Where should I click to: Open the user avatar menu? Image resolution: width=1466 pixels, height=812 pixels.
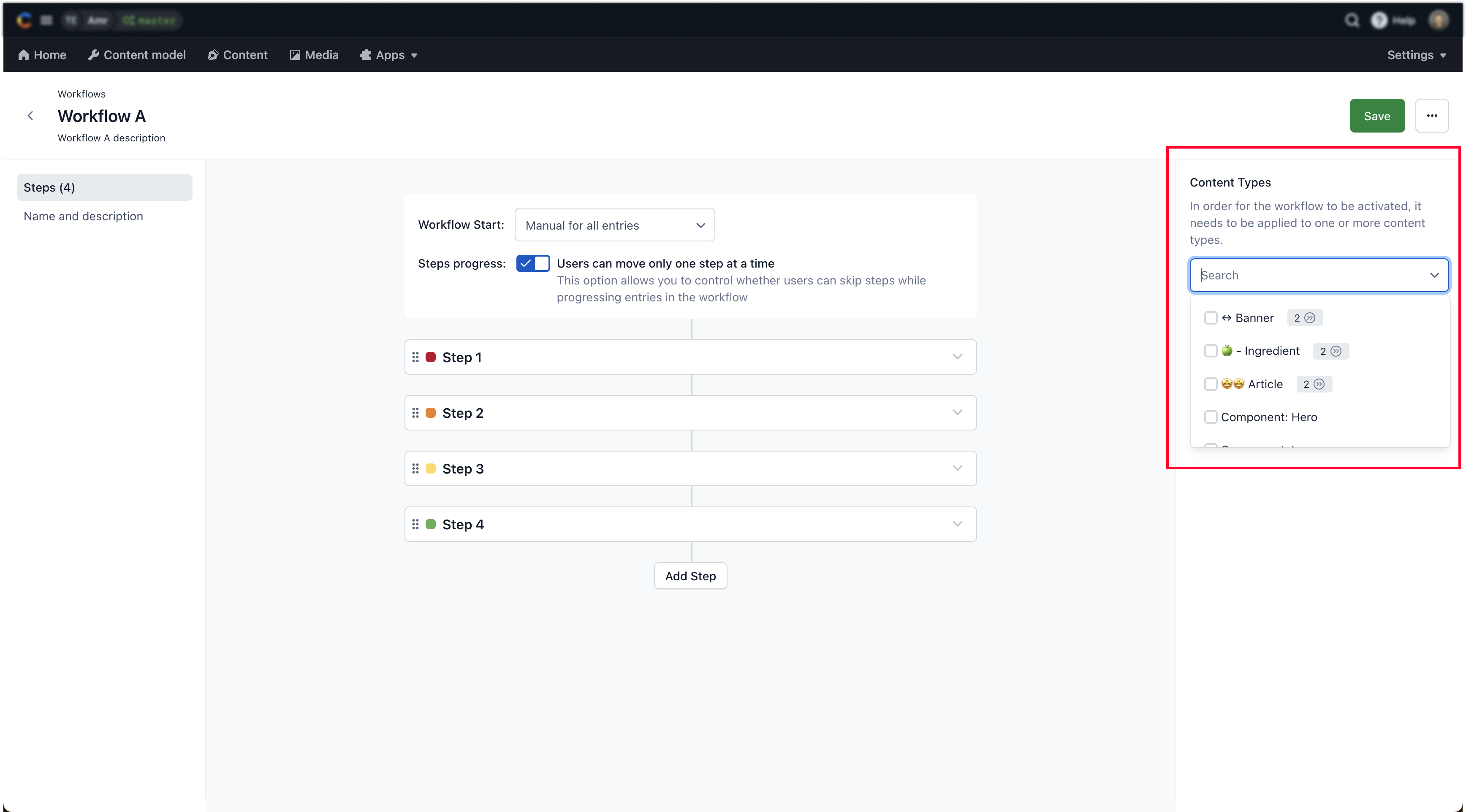point(1438,21)
